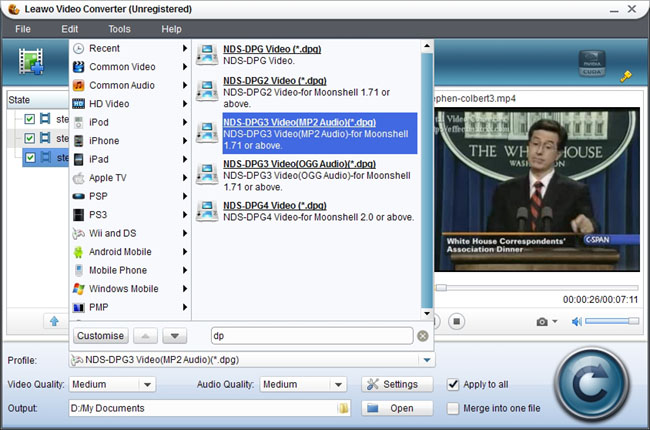
Task: Click the large Convert button
Action: pyautogui.click(x=592, y=384)
